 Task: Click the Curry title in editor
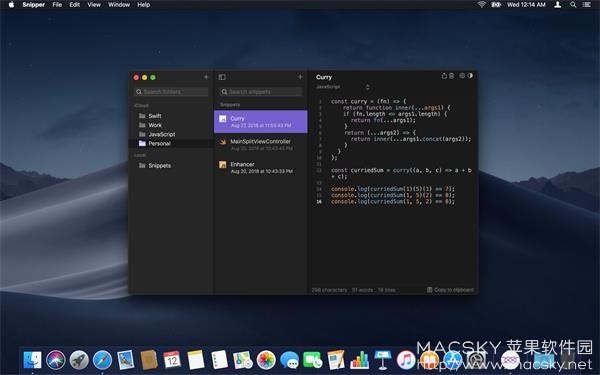coord(324,77)
